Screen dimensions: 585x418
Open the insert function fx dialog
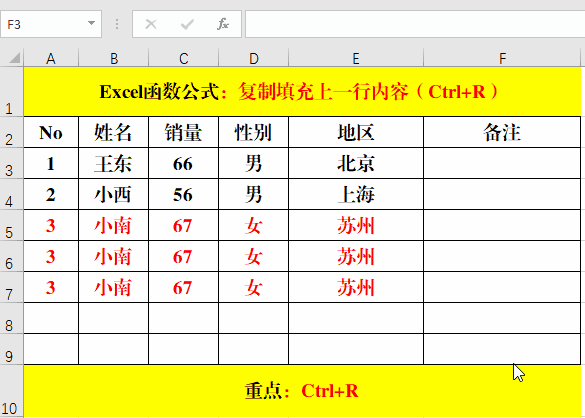click(x=223, y=24)
